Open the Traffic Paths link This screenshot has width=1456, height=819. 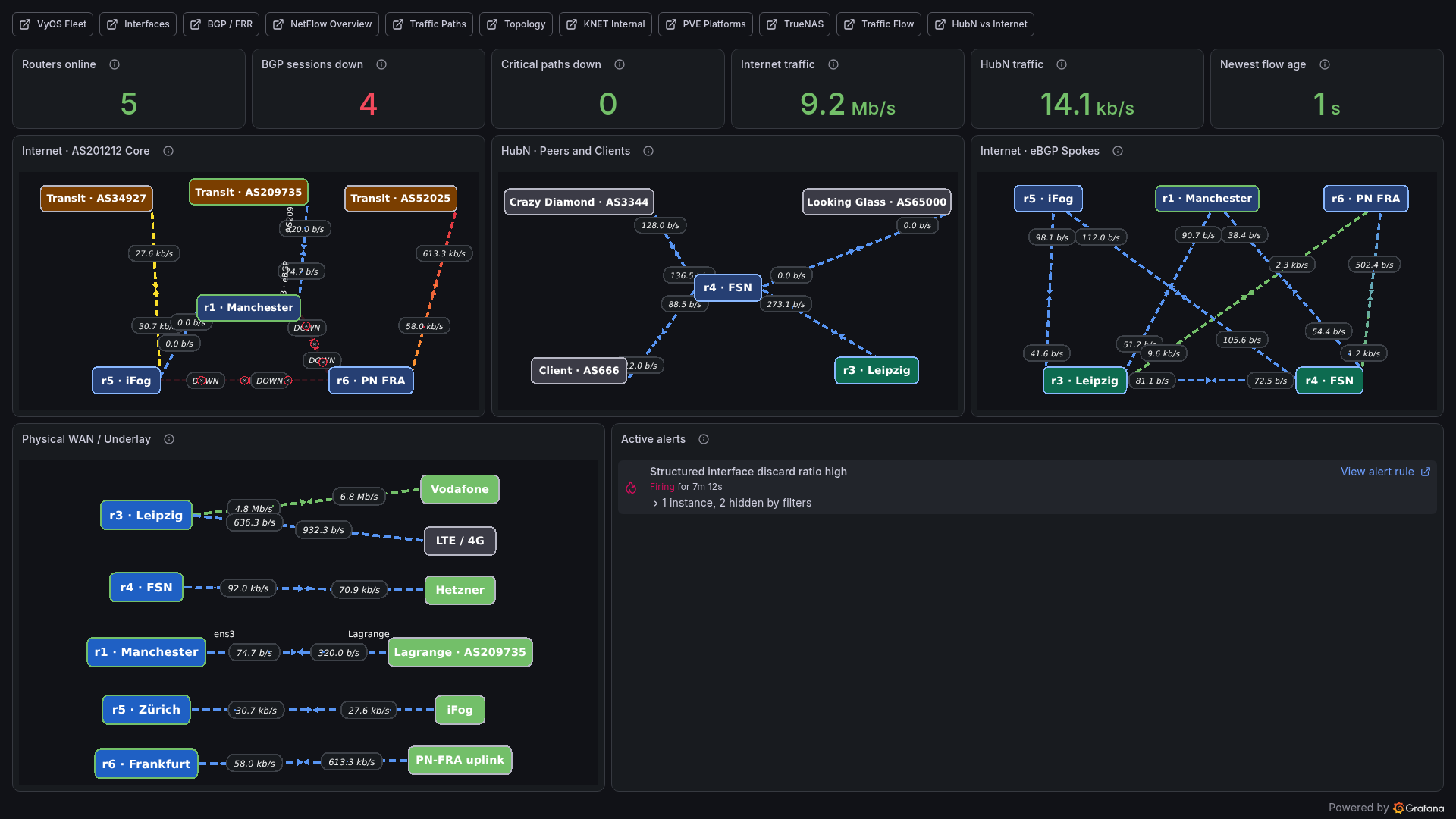pos(428,24)
